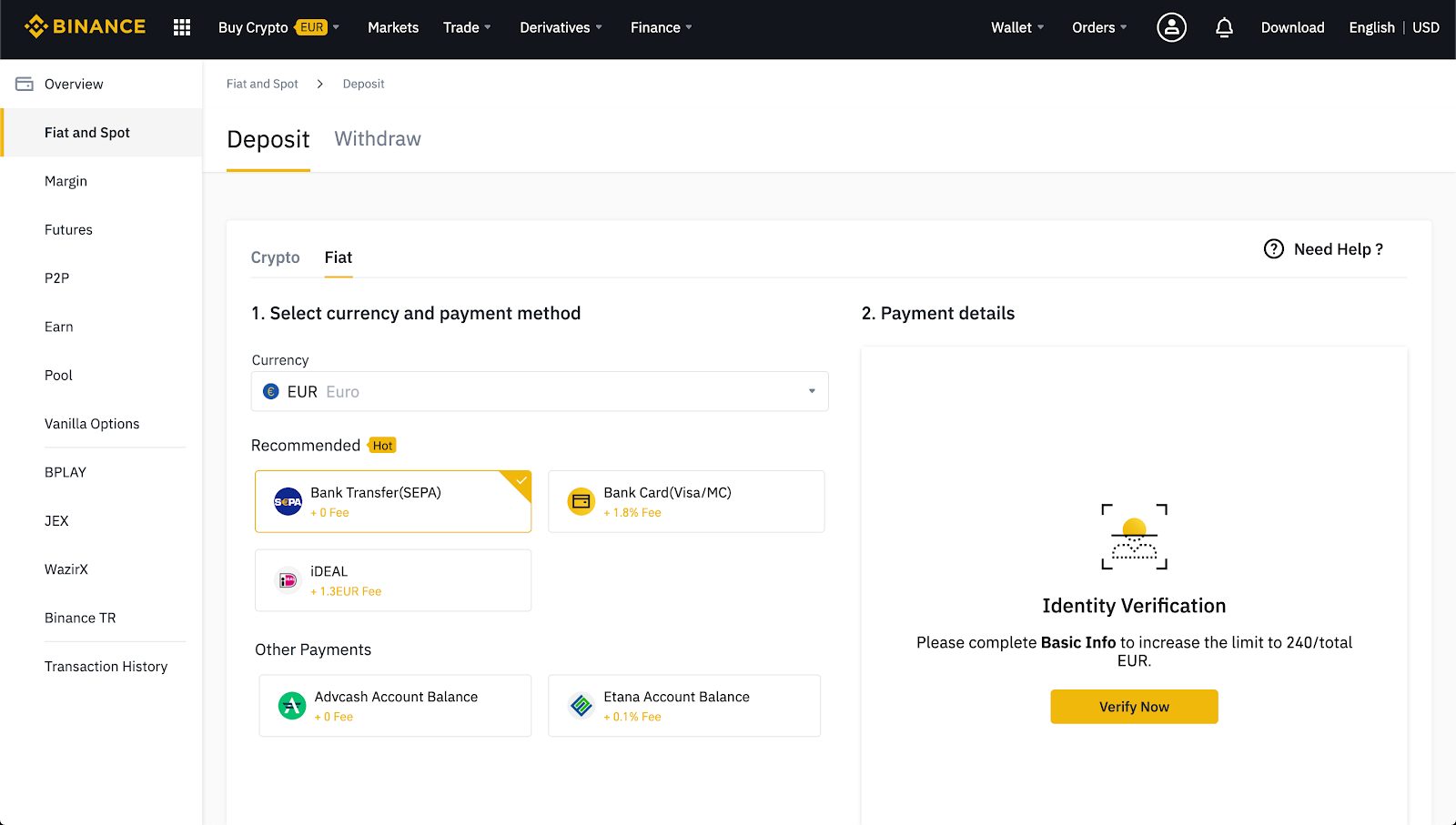
Task: Click the Etana logo icon
Action: click(581, 706)
